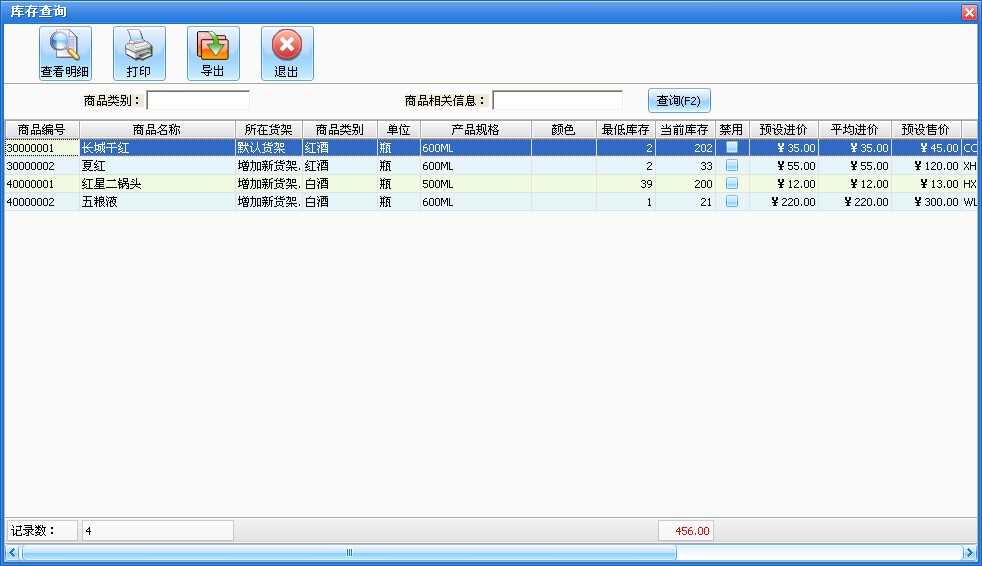The height and width of the screenshot is (566, 982).
Task: Click the total stock value 456.00
Action: click(x=686, y=531)
